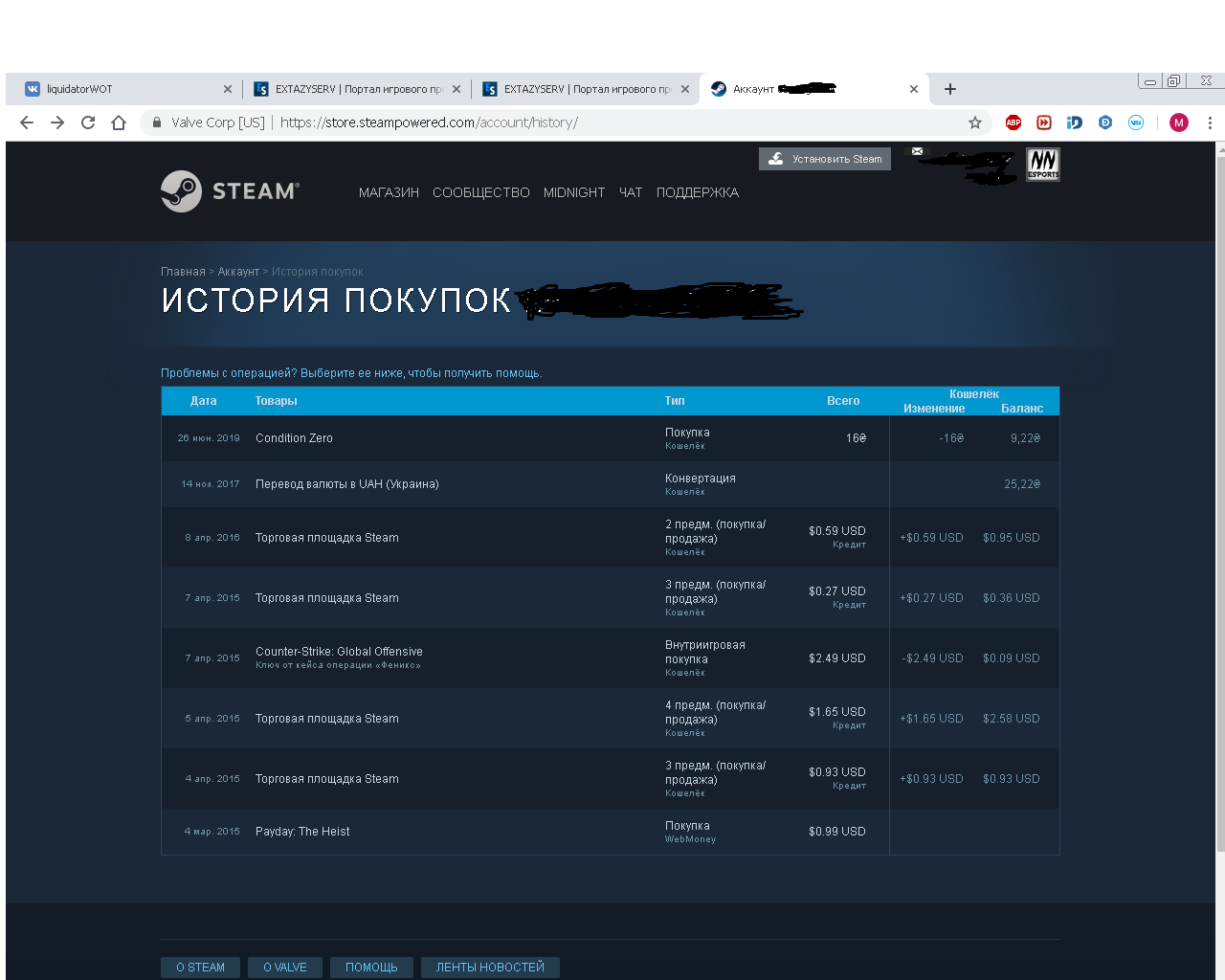Navigate back with the back arrow

click(27, 122)
